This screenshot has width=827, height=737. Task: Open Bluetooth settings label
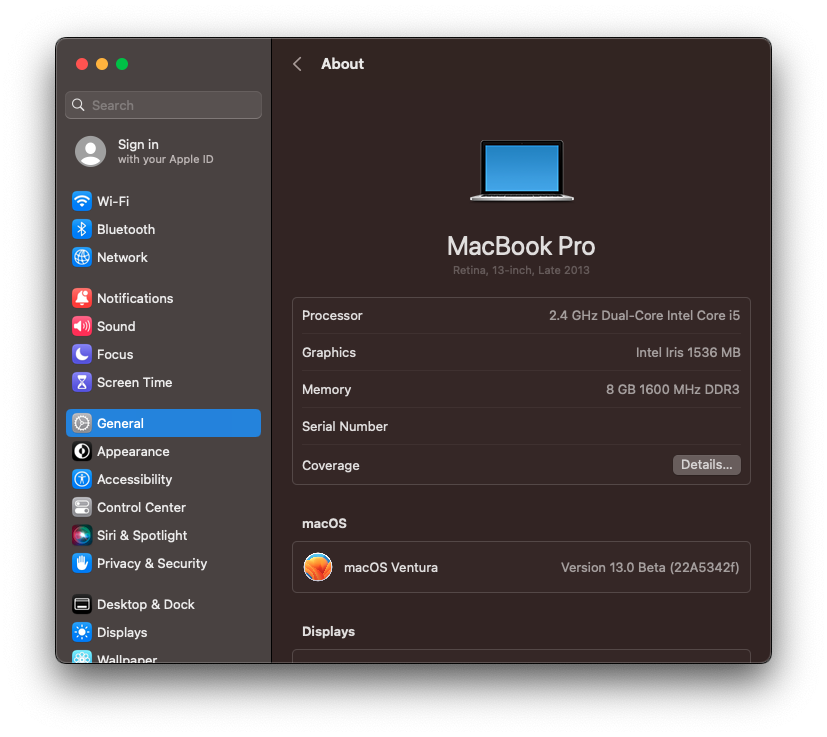[126, 229]
